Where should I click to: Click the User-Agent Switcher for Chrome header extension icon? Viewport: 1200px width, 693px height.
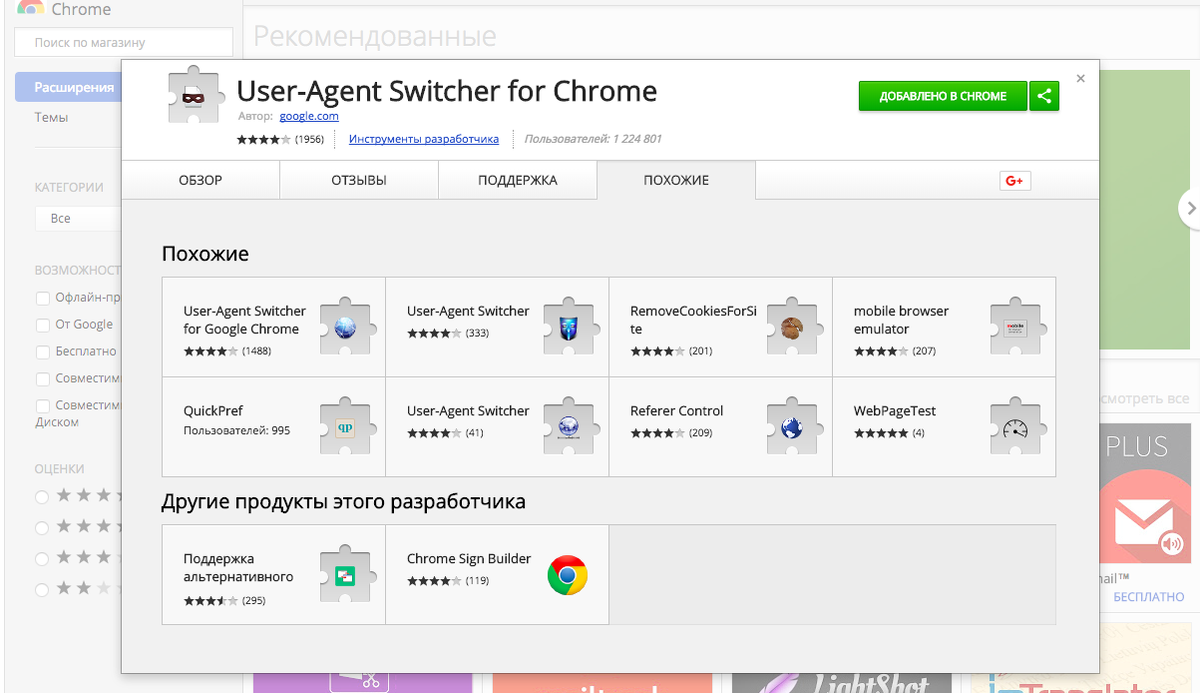pos(195,96)
